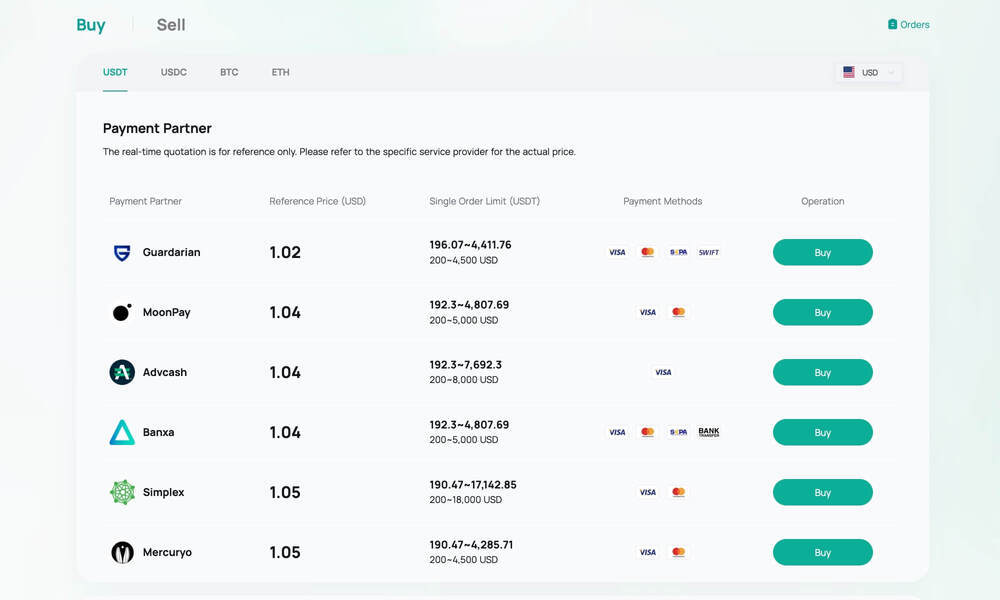Click the SWIFT icon in Guardarian row
Image resolution: width=1000 pixels, height=600 pixels.
pos(709,252)
